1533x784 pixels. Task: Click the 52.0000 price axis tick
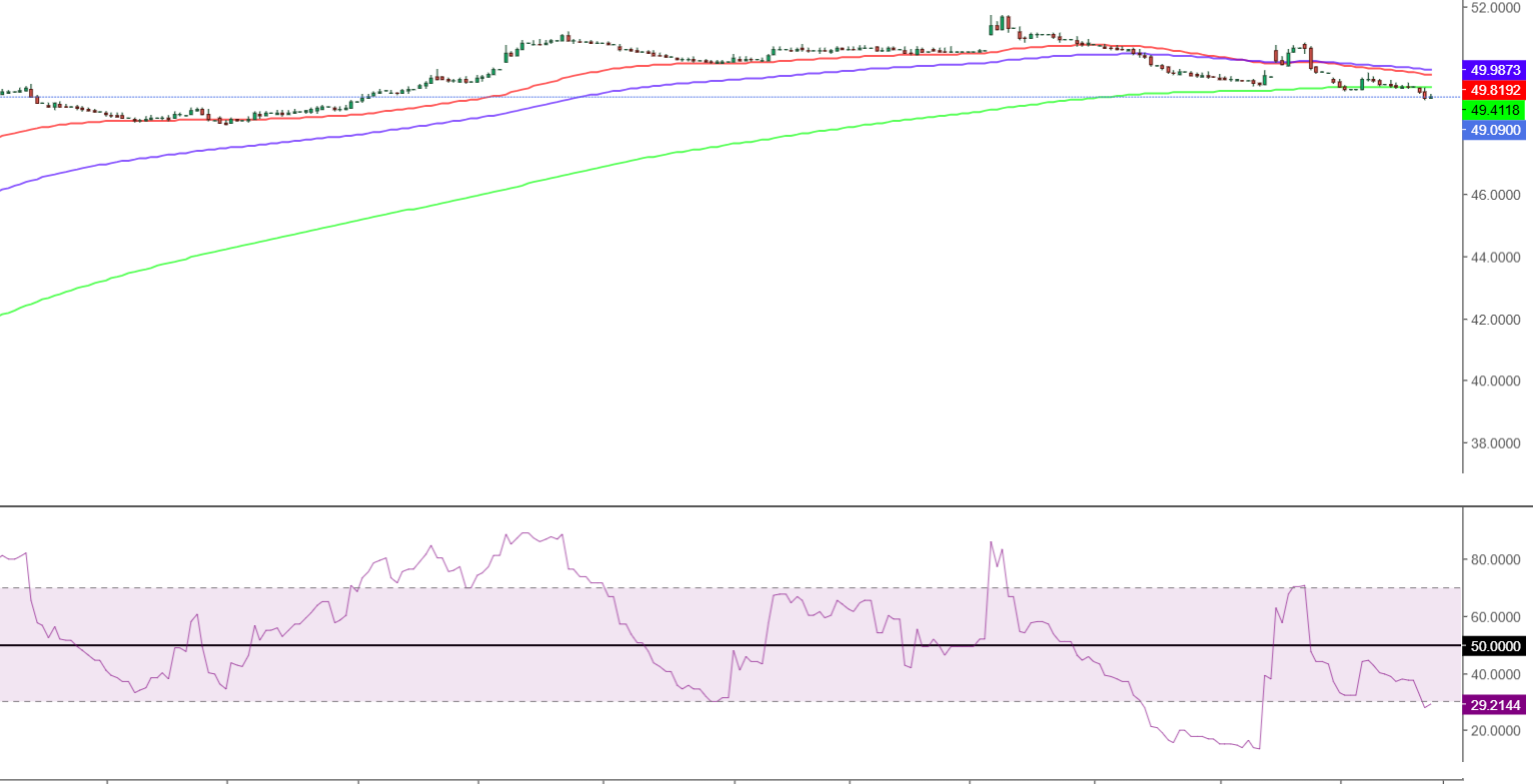[x=1496, y=8]
